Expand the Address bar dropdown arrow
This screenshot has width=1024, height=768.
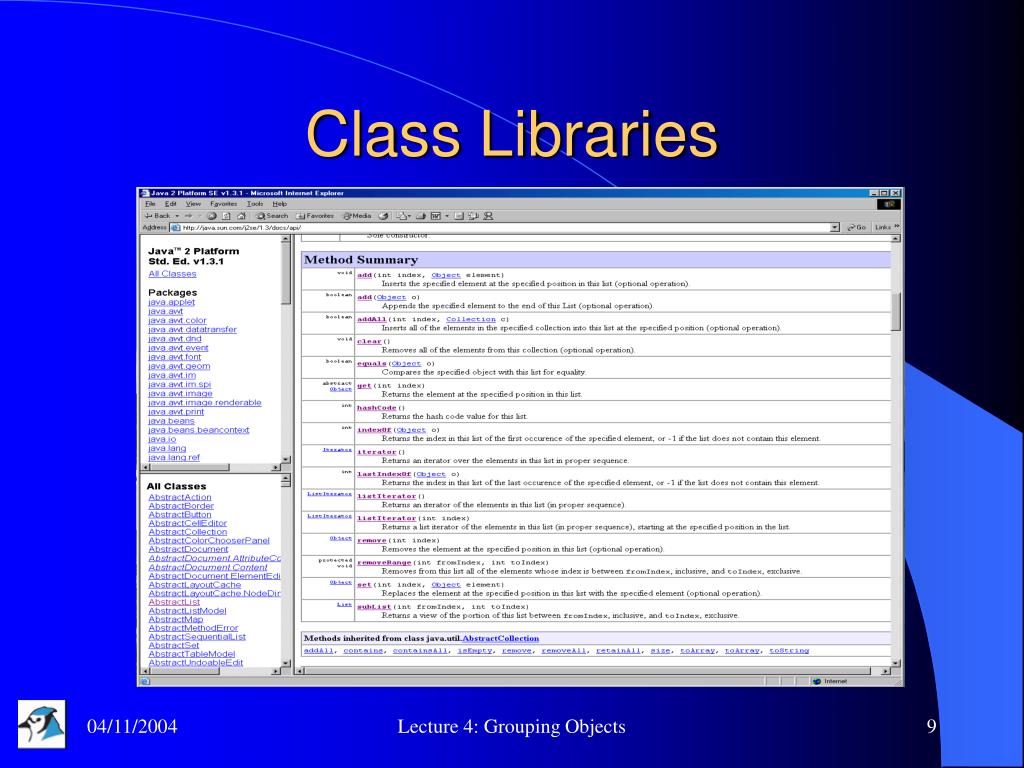click(835, 228)
